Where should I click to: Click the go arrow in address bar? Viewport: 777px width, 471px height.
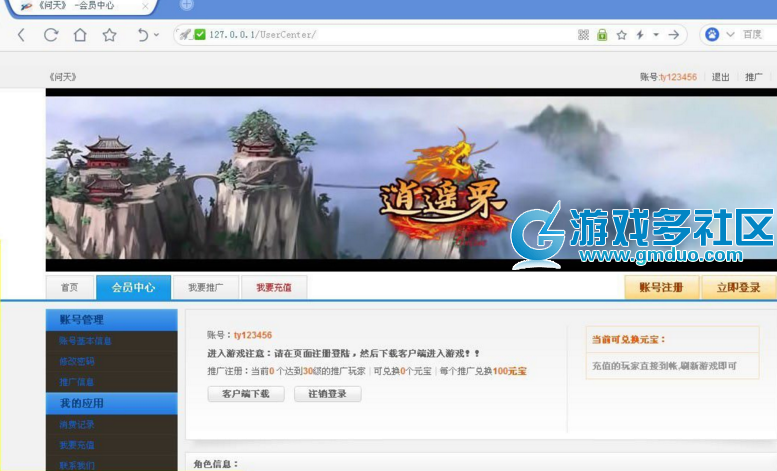673,35
